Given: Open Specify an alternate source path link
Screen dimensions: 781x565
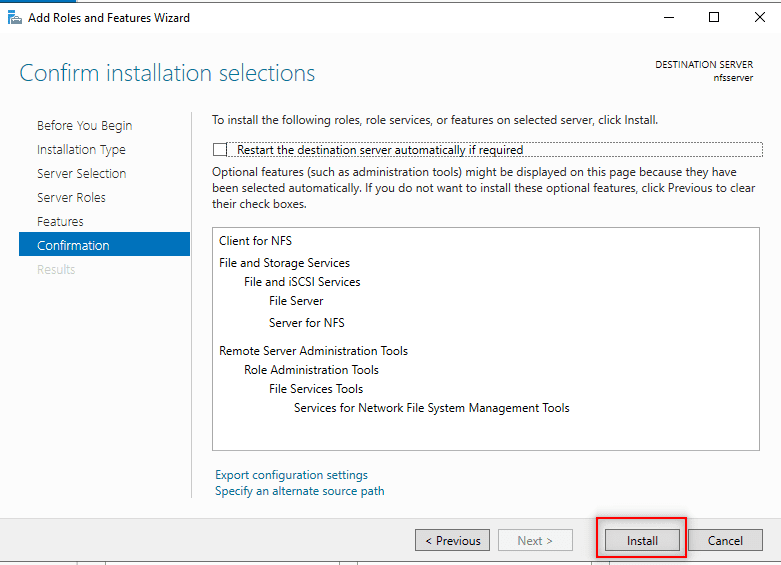Looking at the screenshot, I should pos(299,491).
